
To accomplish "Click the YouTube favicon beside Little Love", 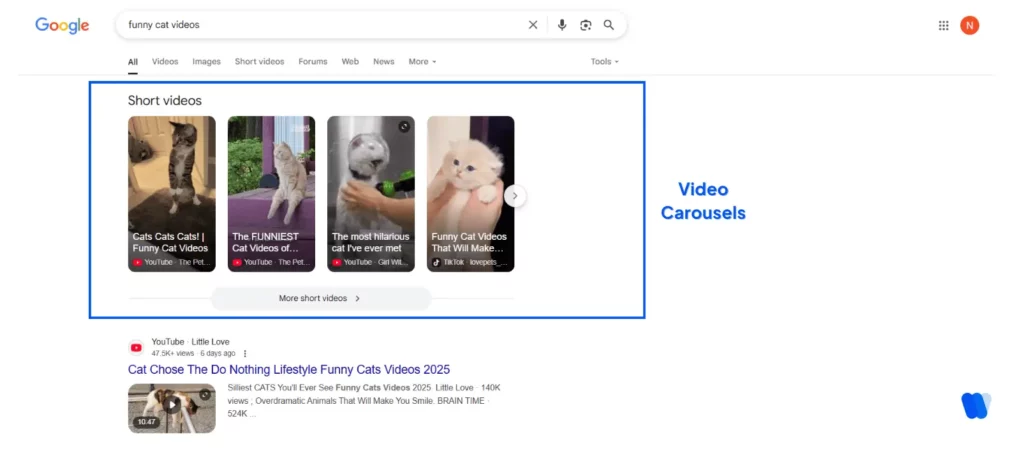I will (x=136, y=347).
